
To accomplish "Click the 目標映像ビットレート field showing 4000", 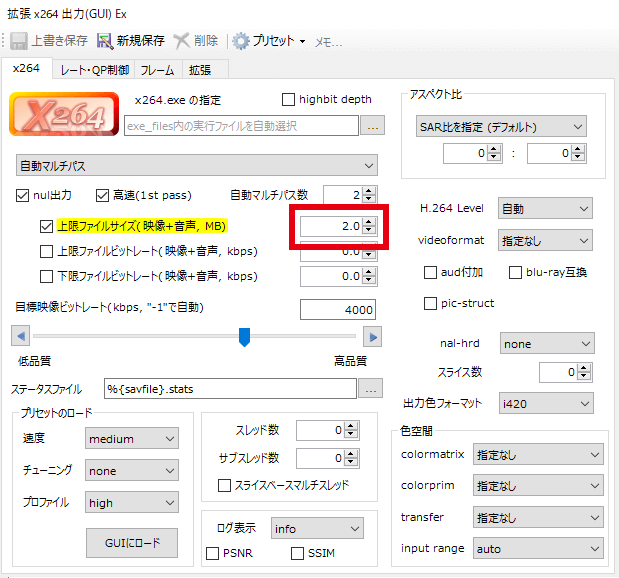I will (x=337, y=309).
